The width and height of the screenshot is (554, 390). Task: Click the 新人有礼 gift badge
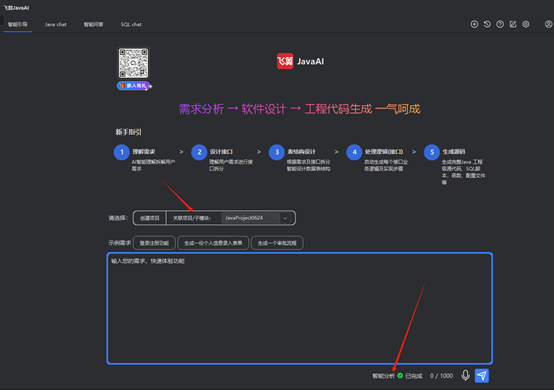(x=134, y=86)
